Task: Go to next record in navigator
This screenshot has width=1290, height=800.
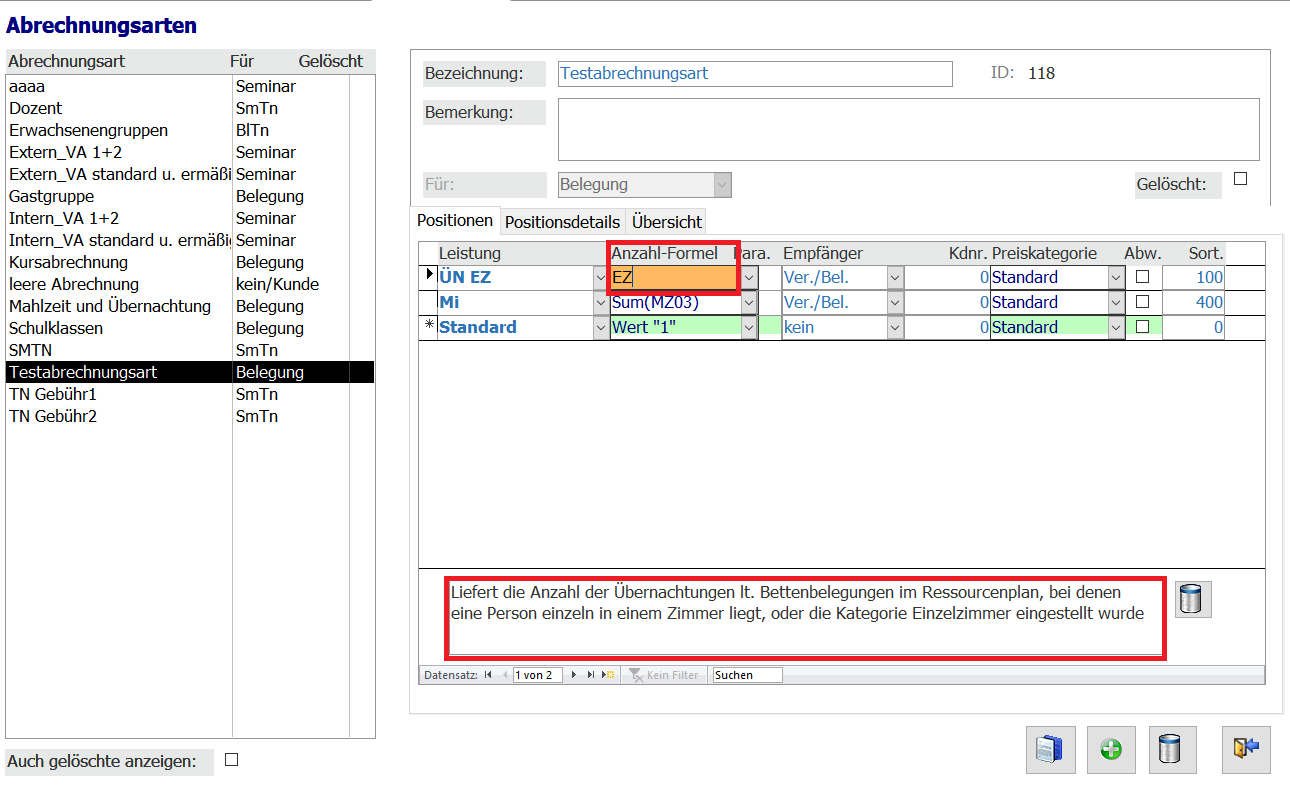Action: tap(574, 675)
